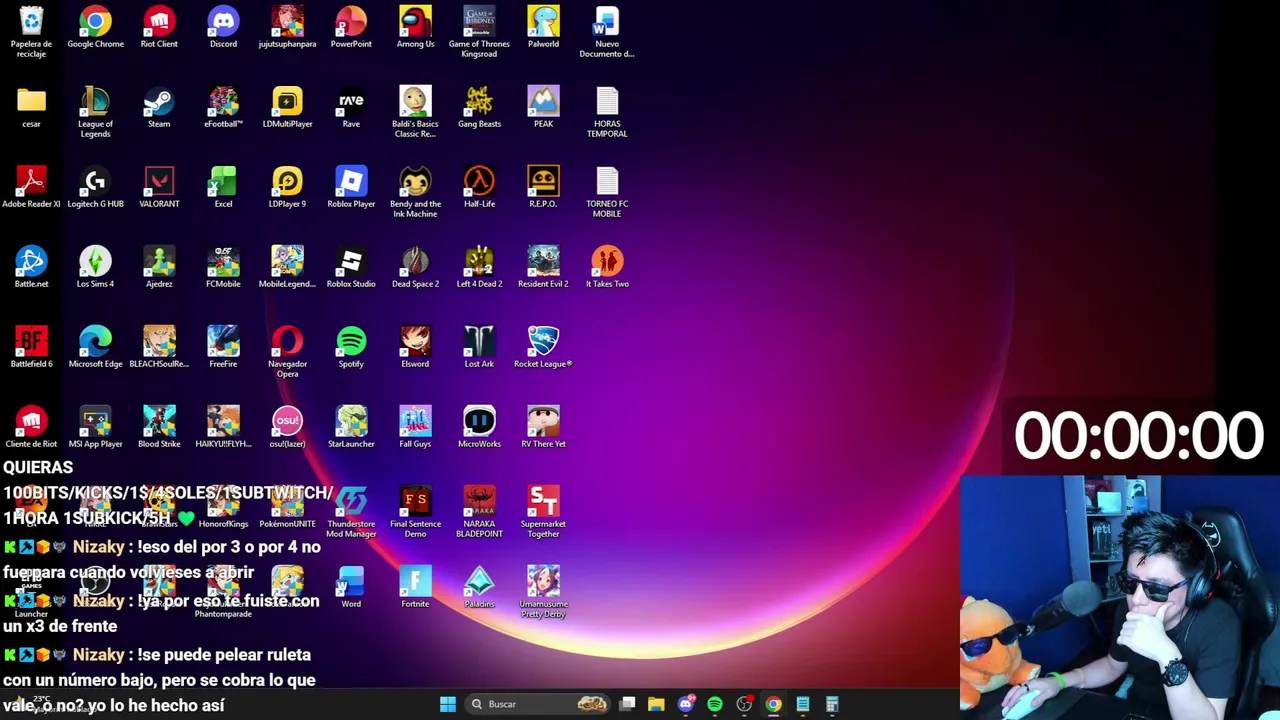Select the Fall Guys desktop icon
The width and height of the screenshot is (1280, 720).
pyautogui.click(x=415, y=428)
